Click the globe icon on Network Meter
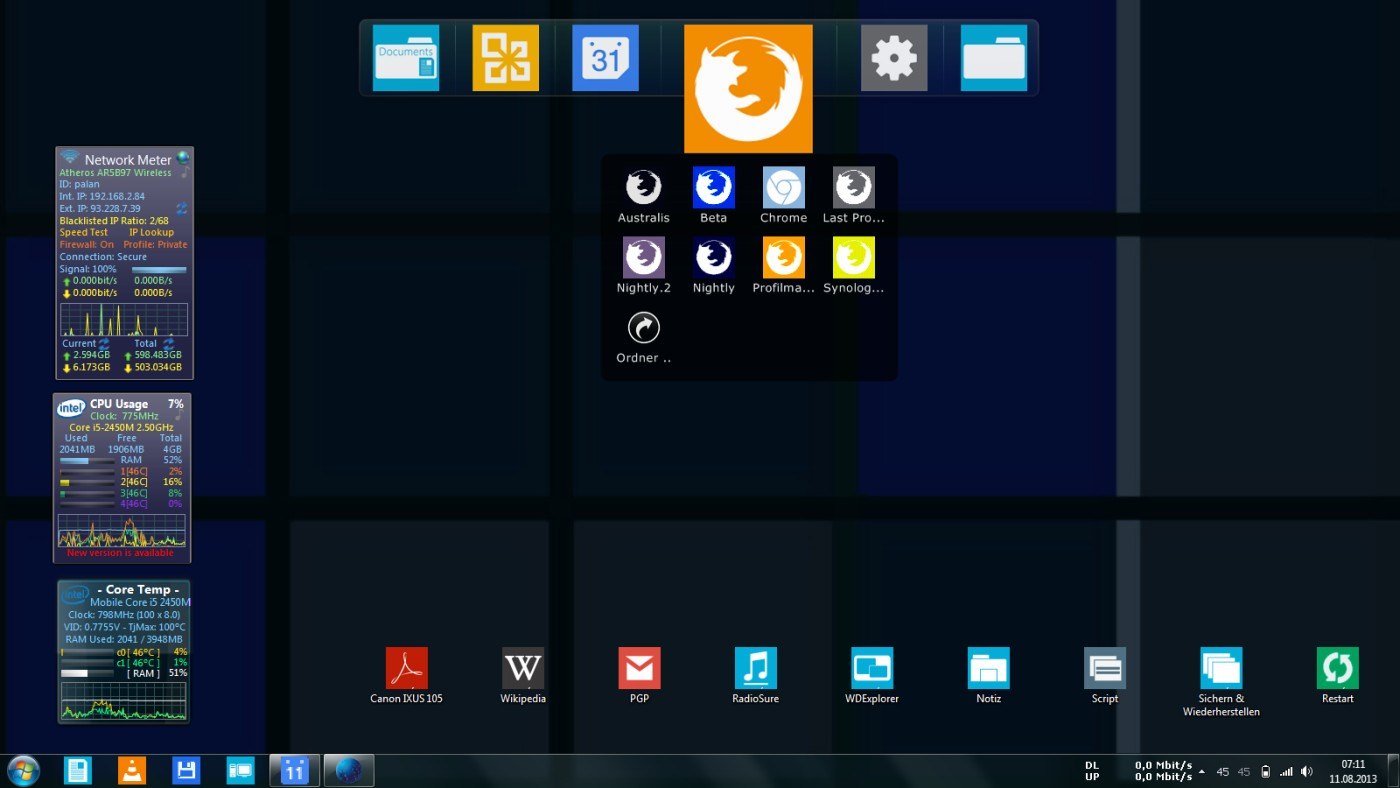The width and height of the screenshot is (1400, 788). click(x=182, y=158)
